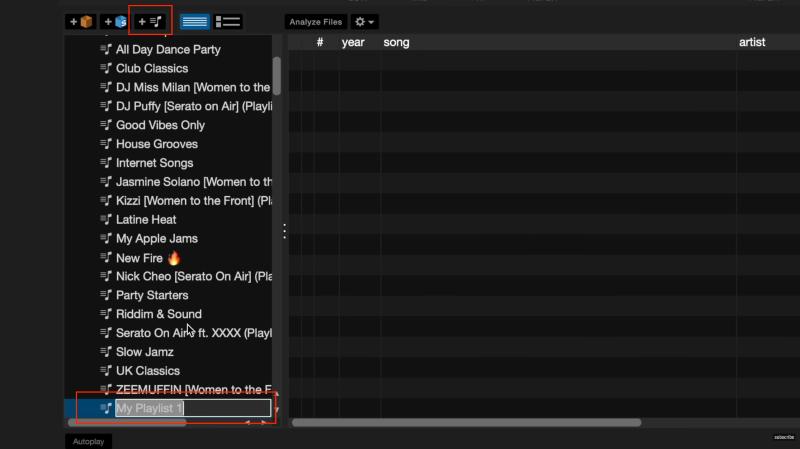Sort by the year column header
Image resolution: width=800 pixels, height=449 pixels.
pos(353,42)
